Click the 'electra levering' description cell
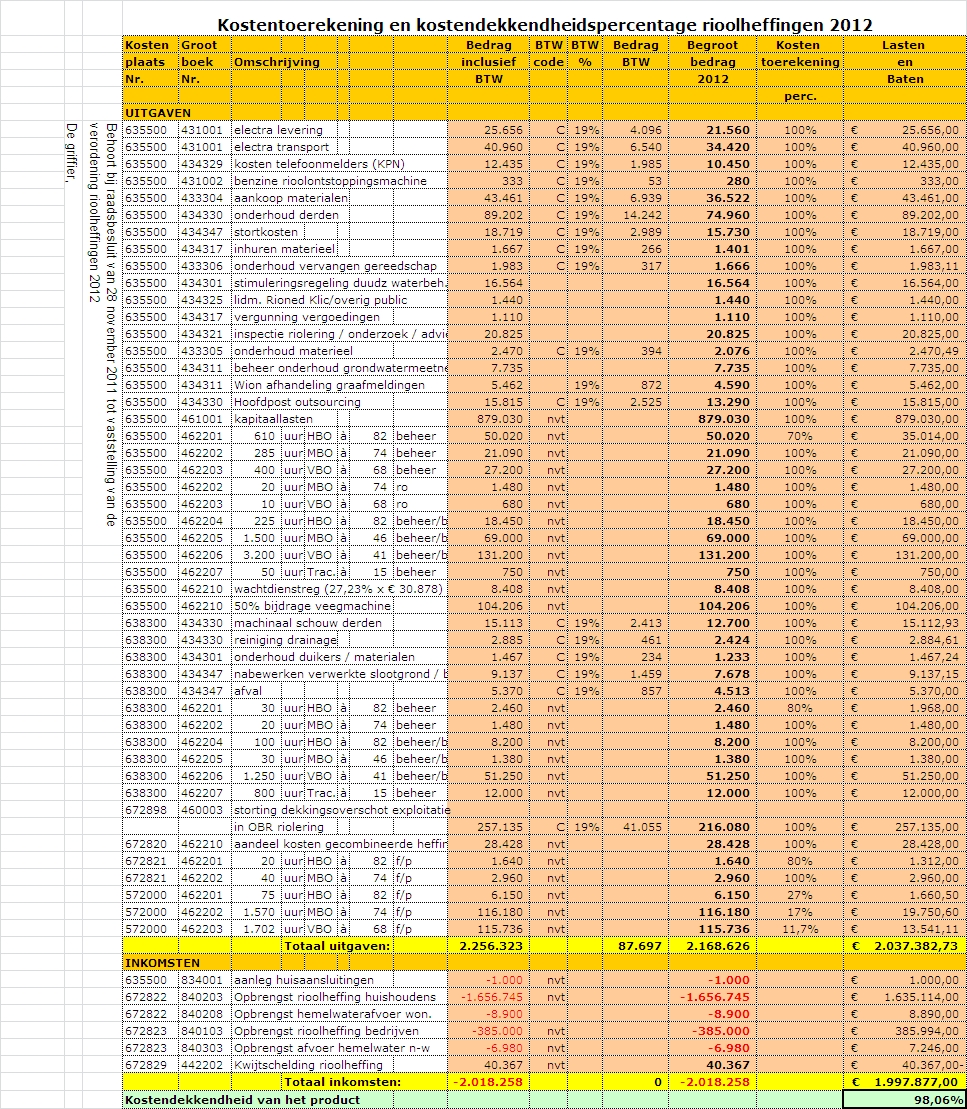The image size is (967, 1109). point(278,130)
